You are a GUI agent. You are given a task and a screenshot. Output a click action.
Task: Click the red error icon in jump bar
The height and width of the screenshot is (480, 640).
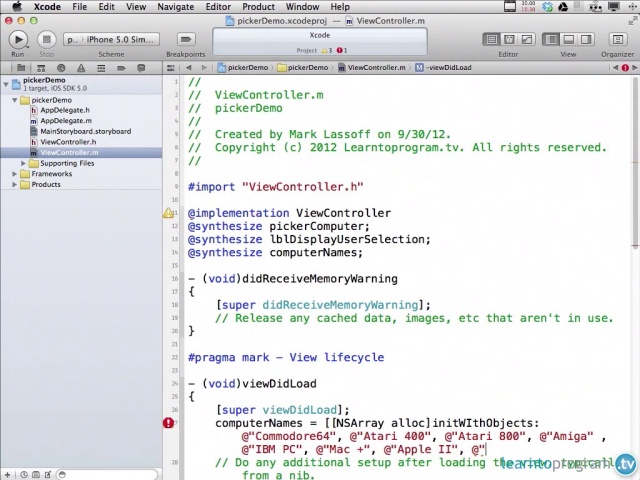tap(625, 68)
